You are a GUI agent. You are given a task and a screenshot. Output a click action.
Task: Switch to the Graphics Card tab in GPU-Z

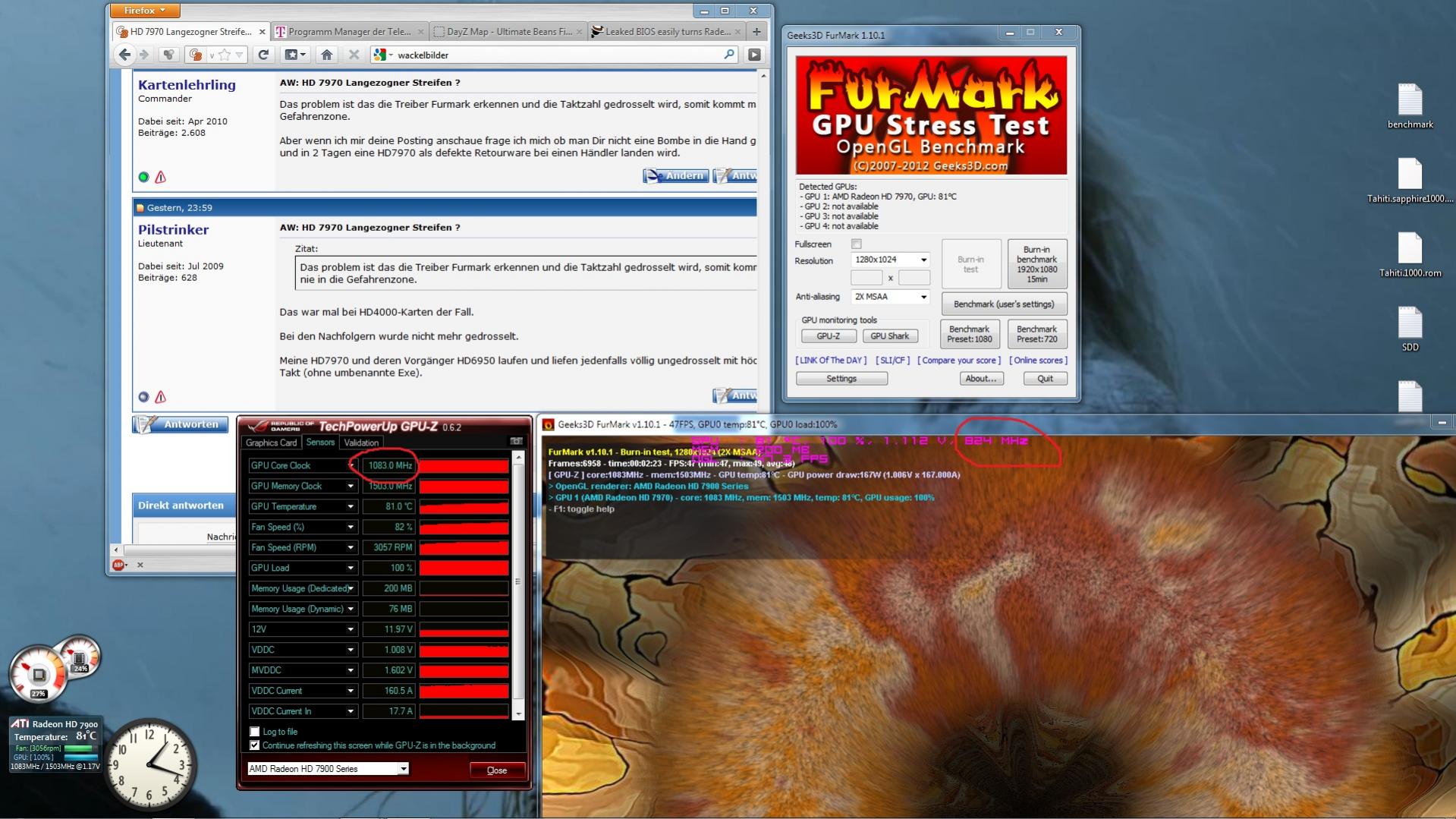point(271,443)
